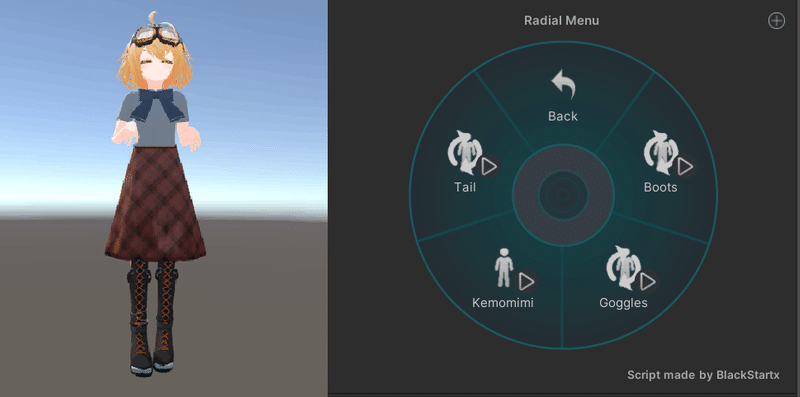Click Script made by BlackStartx credit
The image size is (800, 397).
(x=703, y=375)
